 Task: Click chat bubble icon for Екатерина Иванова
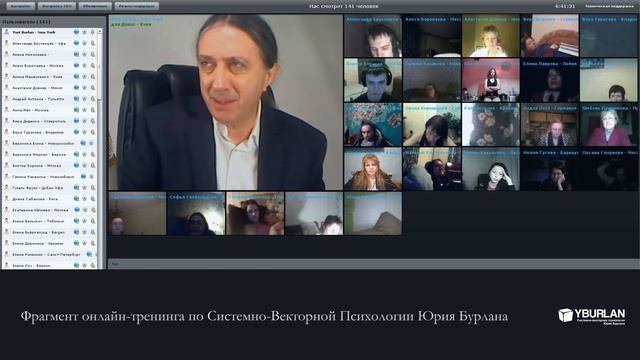tap(76, 210)
